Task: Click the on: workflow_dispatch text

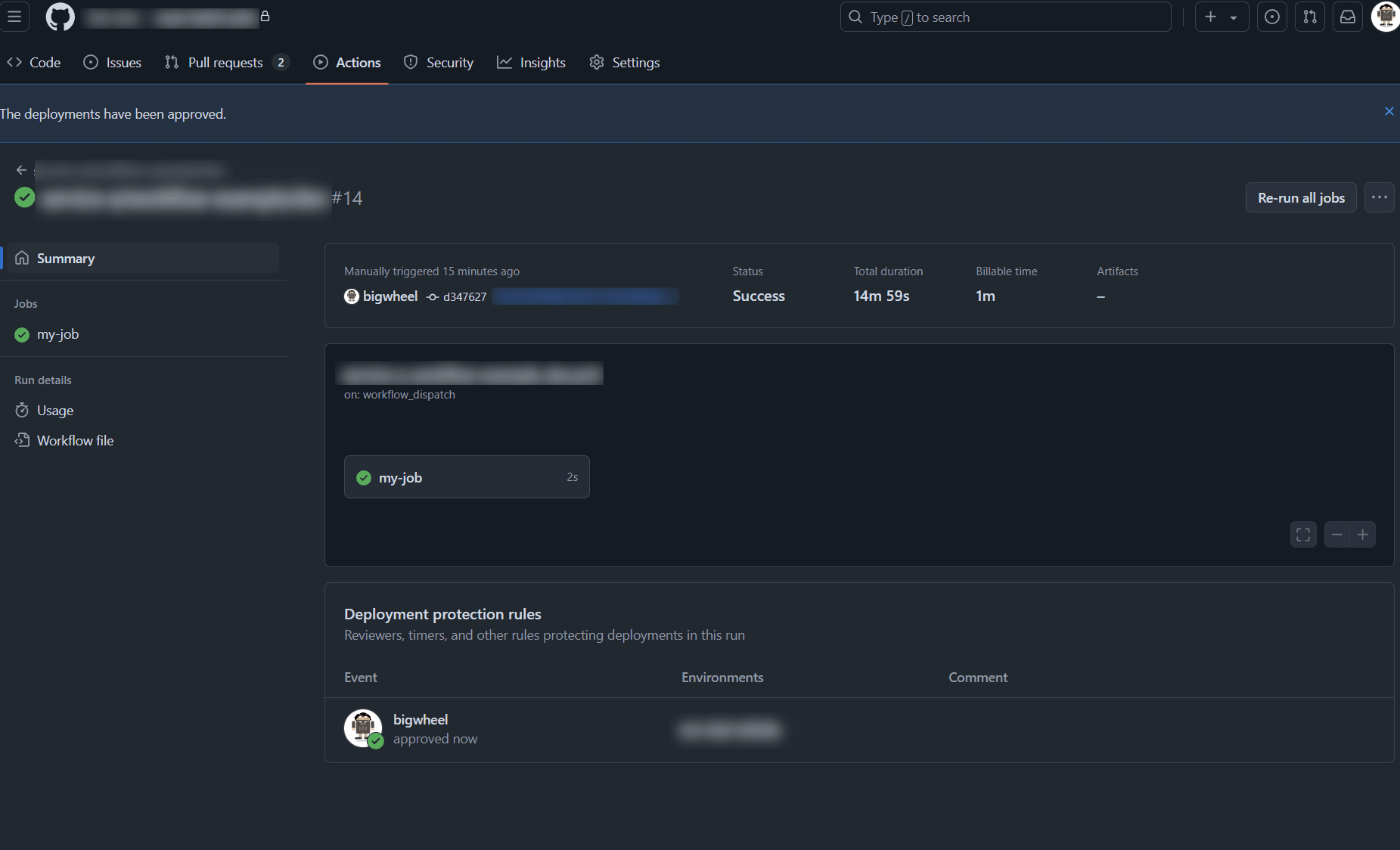Action: pyautogui.click(x=399, y=395)
